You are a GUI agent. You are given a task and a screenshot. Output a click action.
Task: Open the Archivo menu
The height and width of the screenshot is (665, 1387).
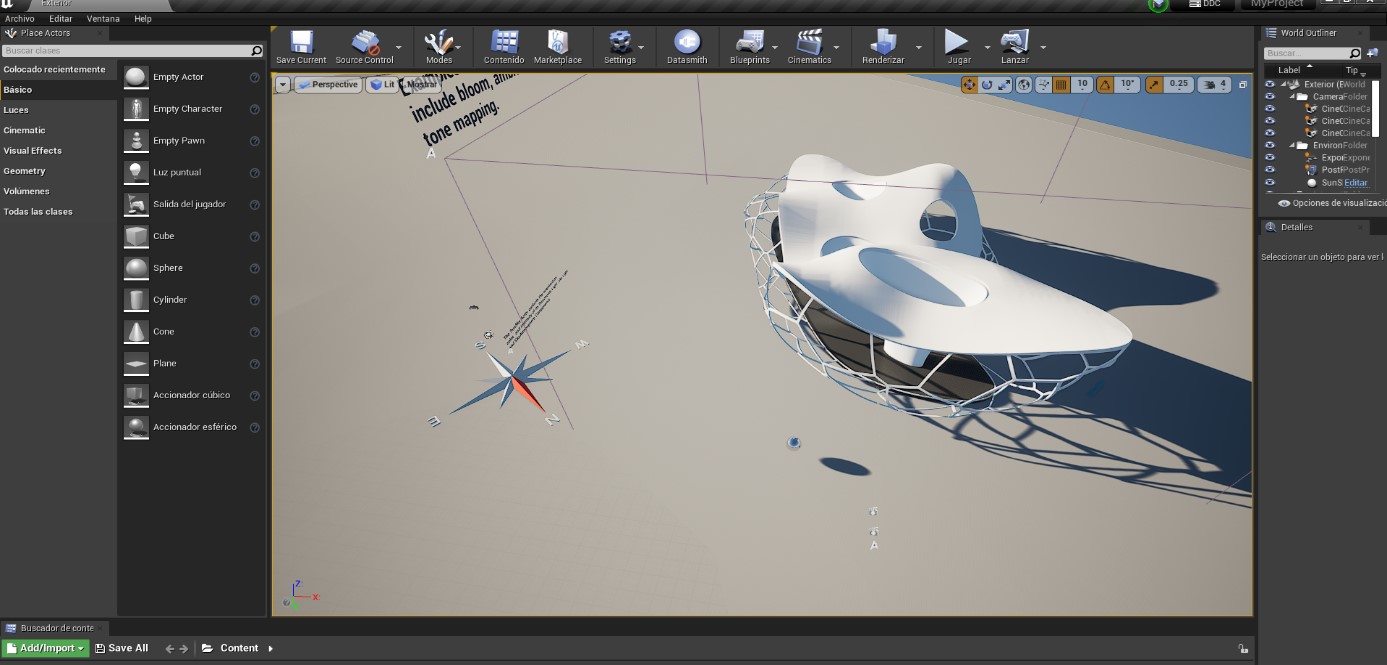pyautogui.click(x=19, y=19)
